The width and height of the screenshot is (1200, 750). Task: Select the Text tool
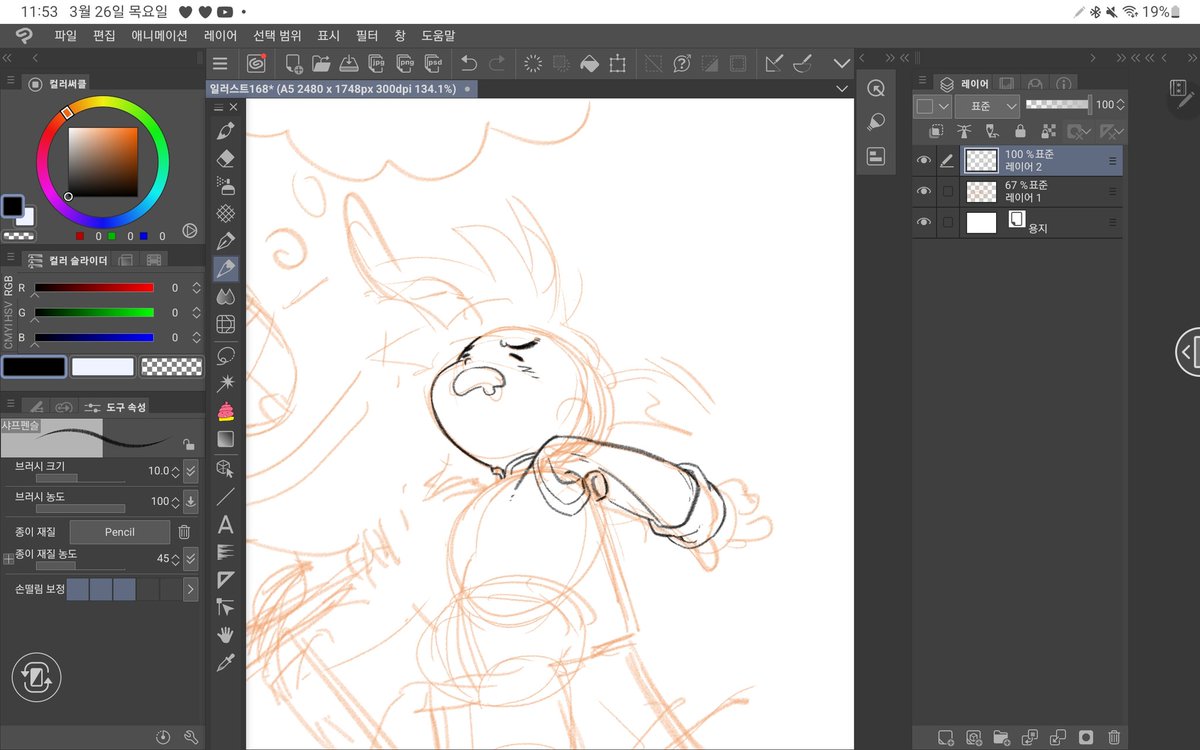coord(226,524)
